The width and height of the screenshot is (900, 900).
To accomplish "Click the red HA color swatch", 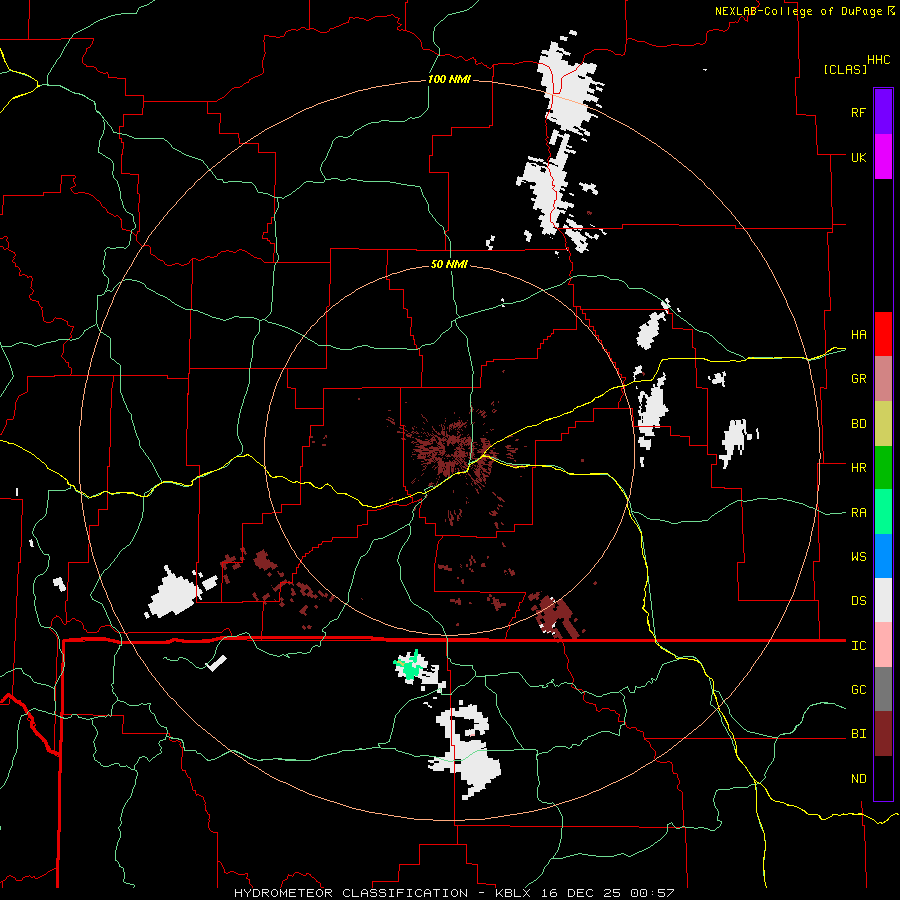I will coord(883,334).
